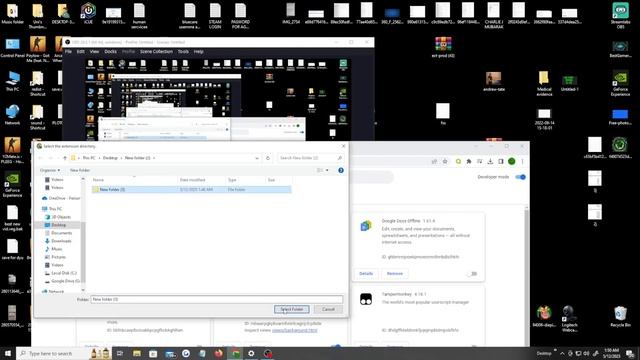The height and width of the screenshot is (360, 640).
Task: Open Recycle Bin on the desktop
Action: pos(620,316)
